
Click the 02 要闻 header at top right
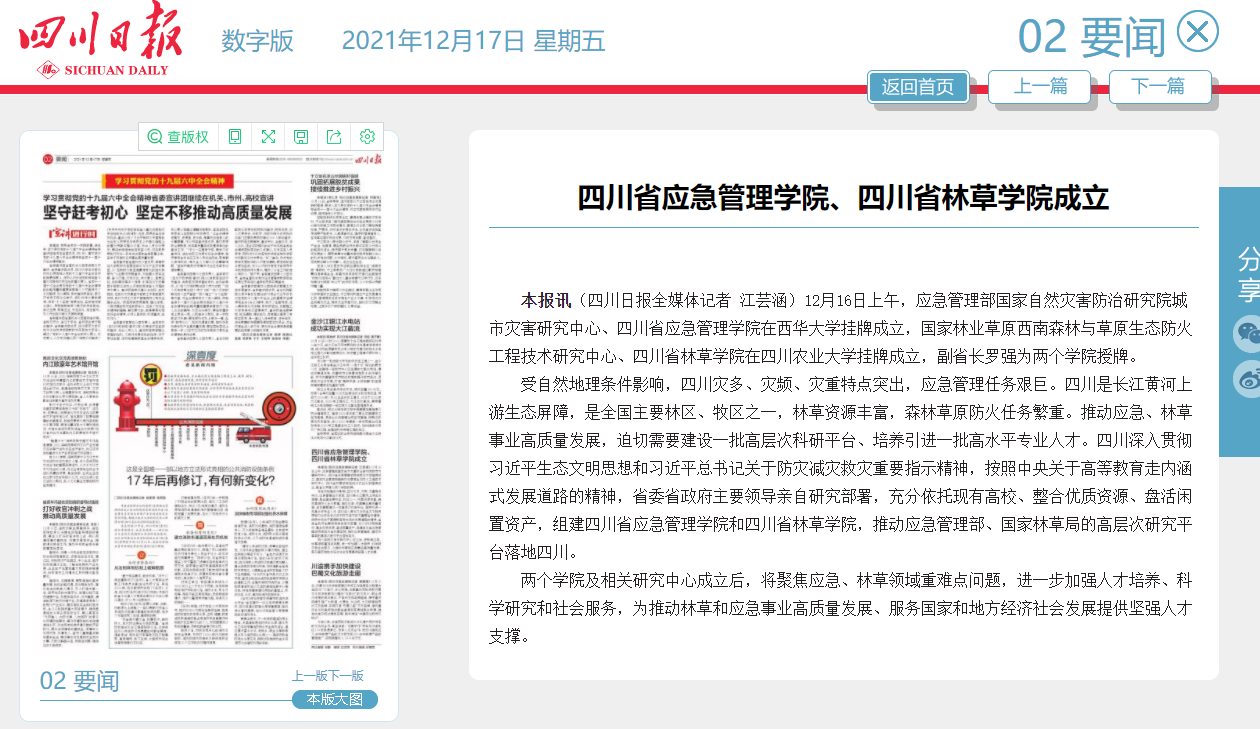pos(1092,37)
